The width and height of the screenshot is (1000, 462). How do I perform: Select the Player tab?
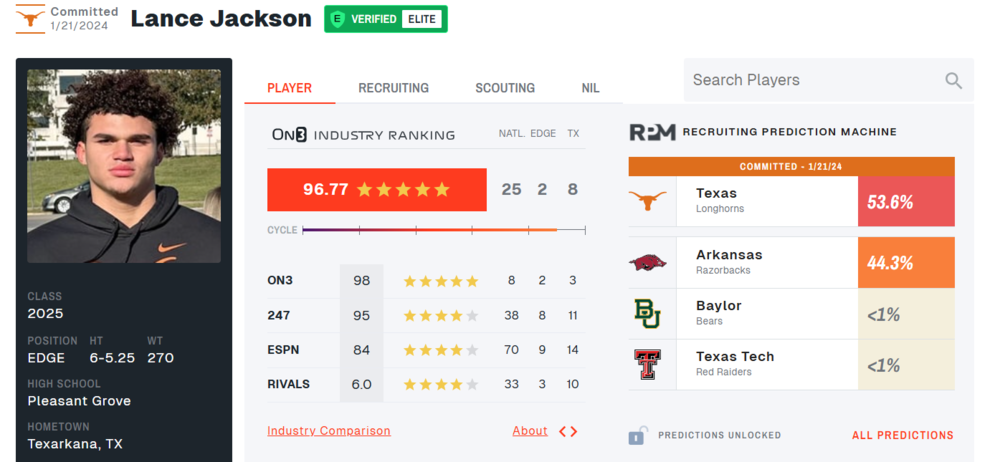289,88
